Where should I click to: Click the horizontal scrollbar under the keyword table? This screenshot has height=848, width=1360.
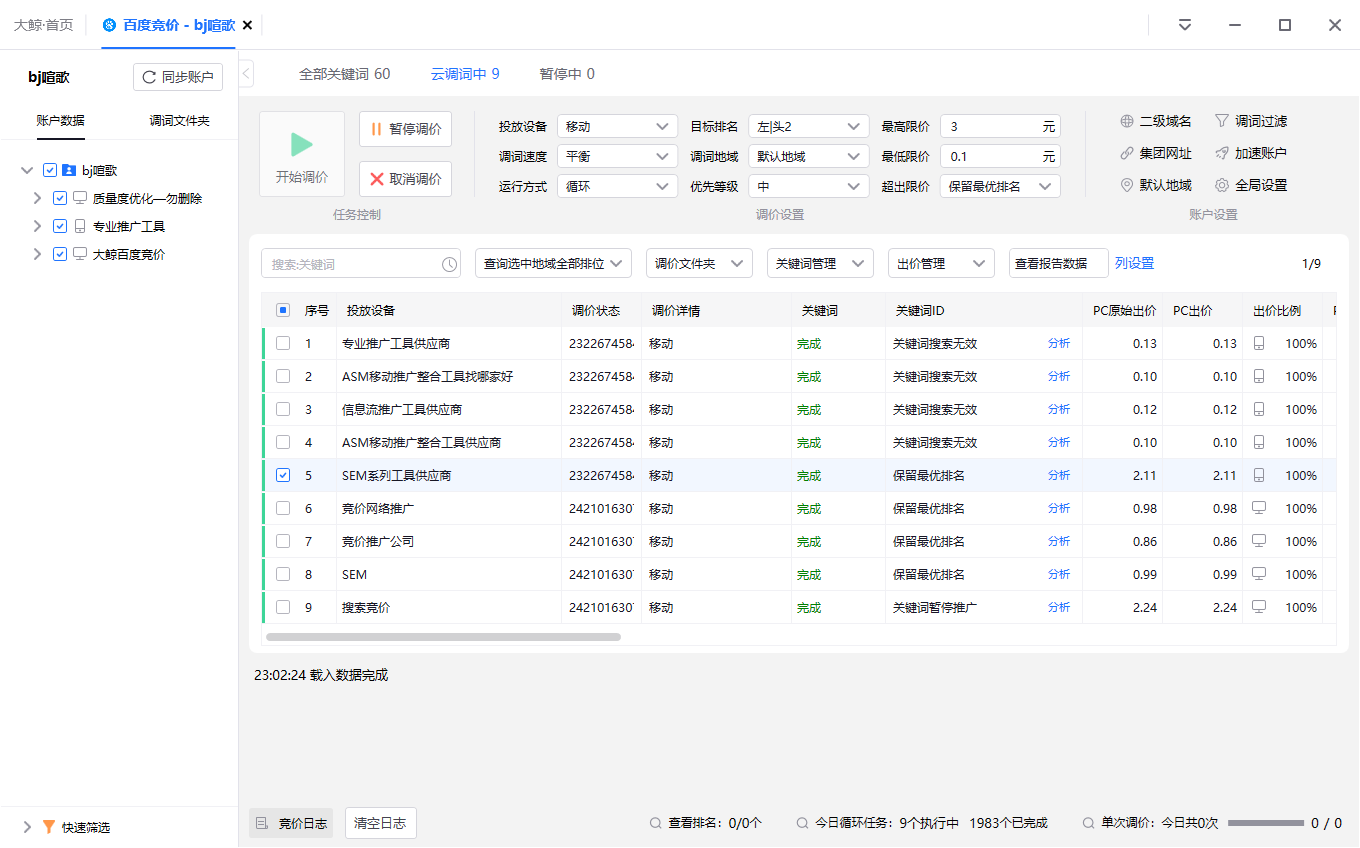tap(443, 637)
